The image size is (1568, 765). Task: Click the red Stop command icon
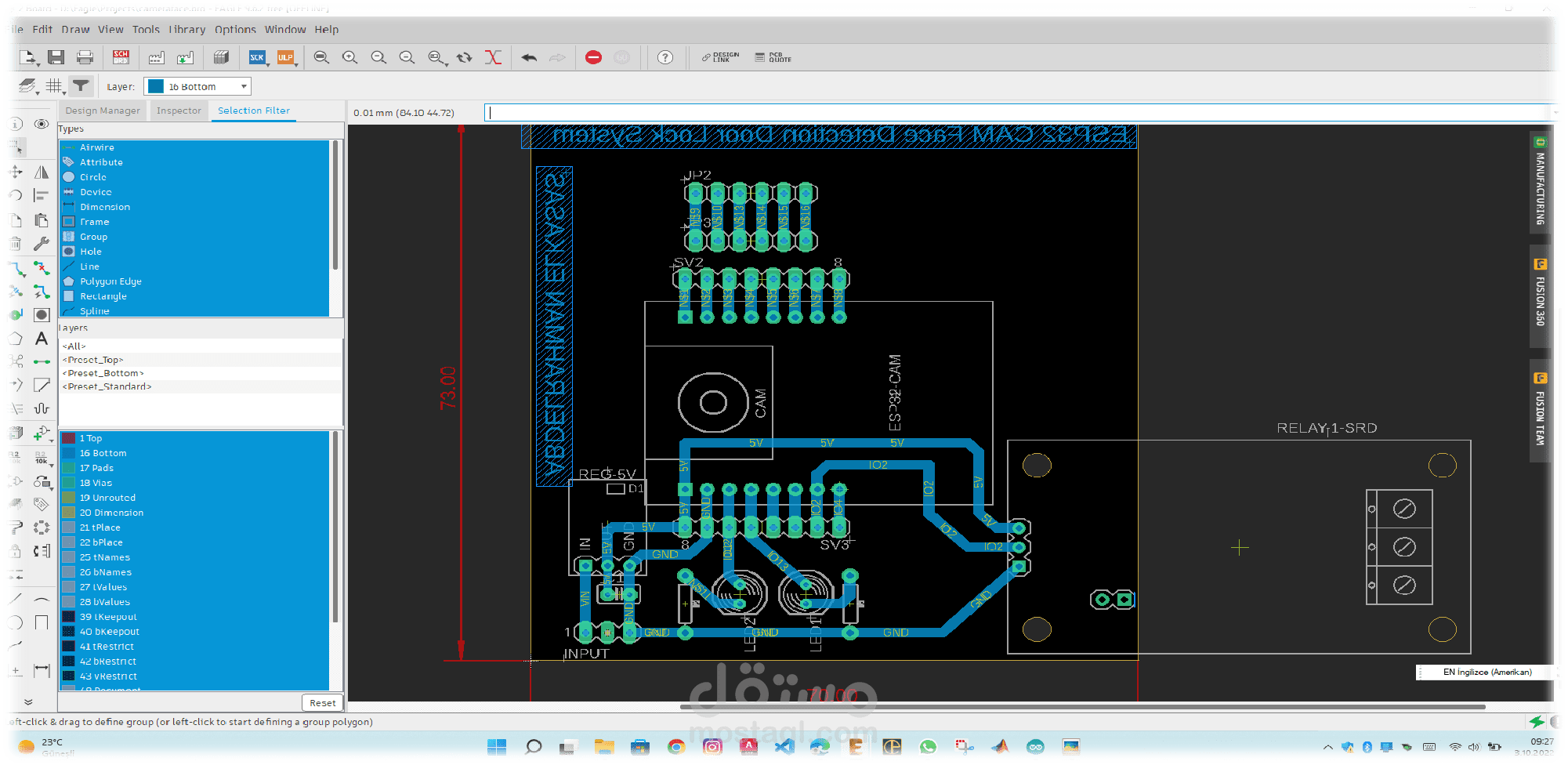593,57
